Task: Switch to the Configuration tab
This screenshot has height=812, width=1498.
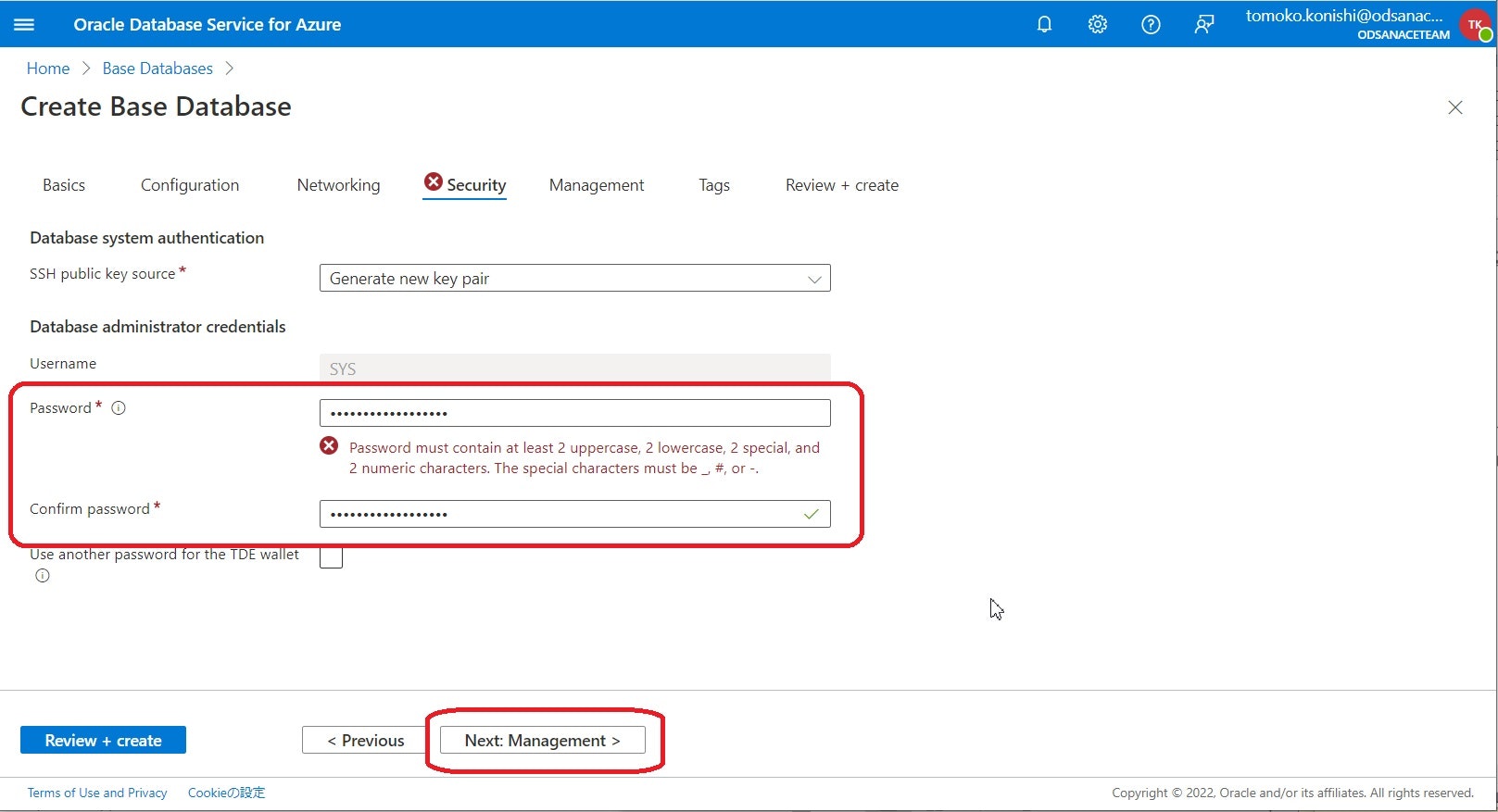Action: [190, 185]
